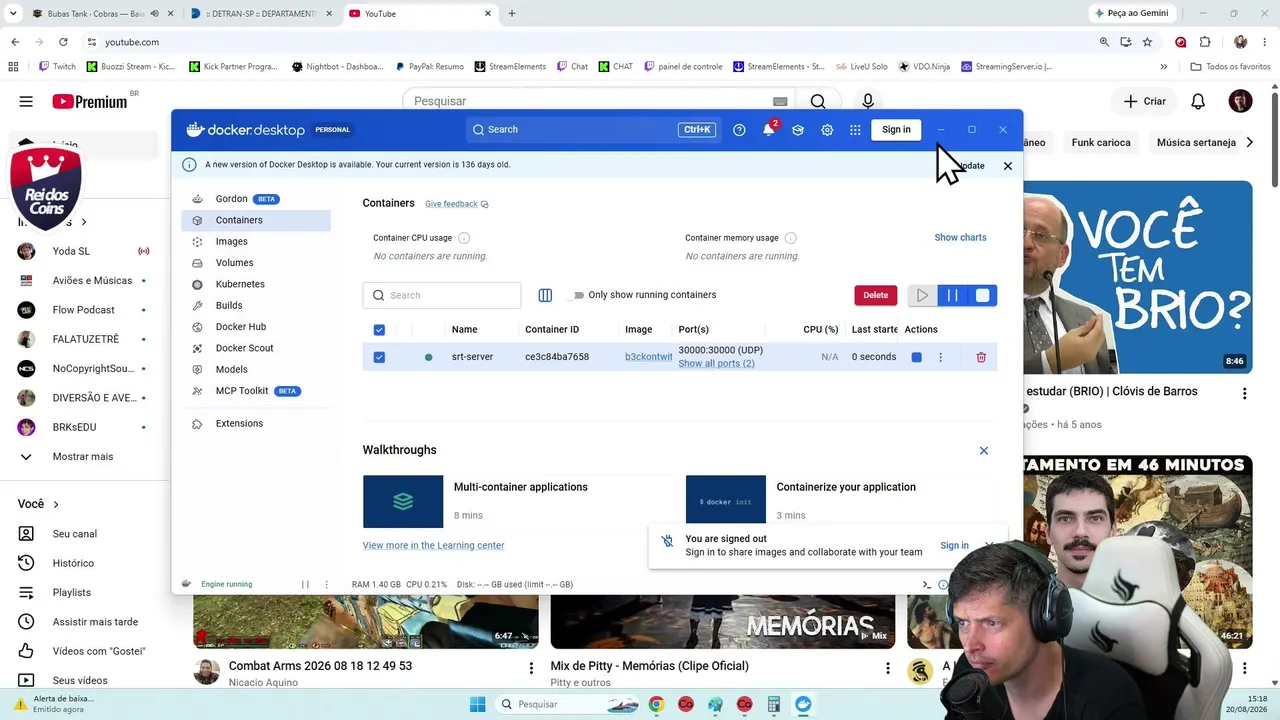Image resolution: width=1280 pixels, height=720 pixels.
Task: Open Windows Start menu
Action: pyautogui.click(x=477, y=704)
